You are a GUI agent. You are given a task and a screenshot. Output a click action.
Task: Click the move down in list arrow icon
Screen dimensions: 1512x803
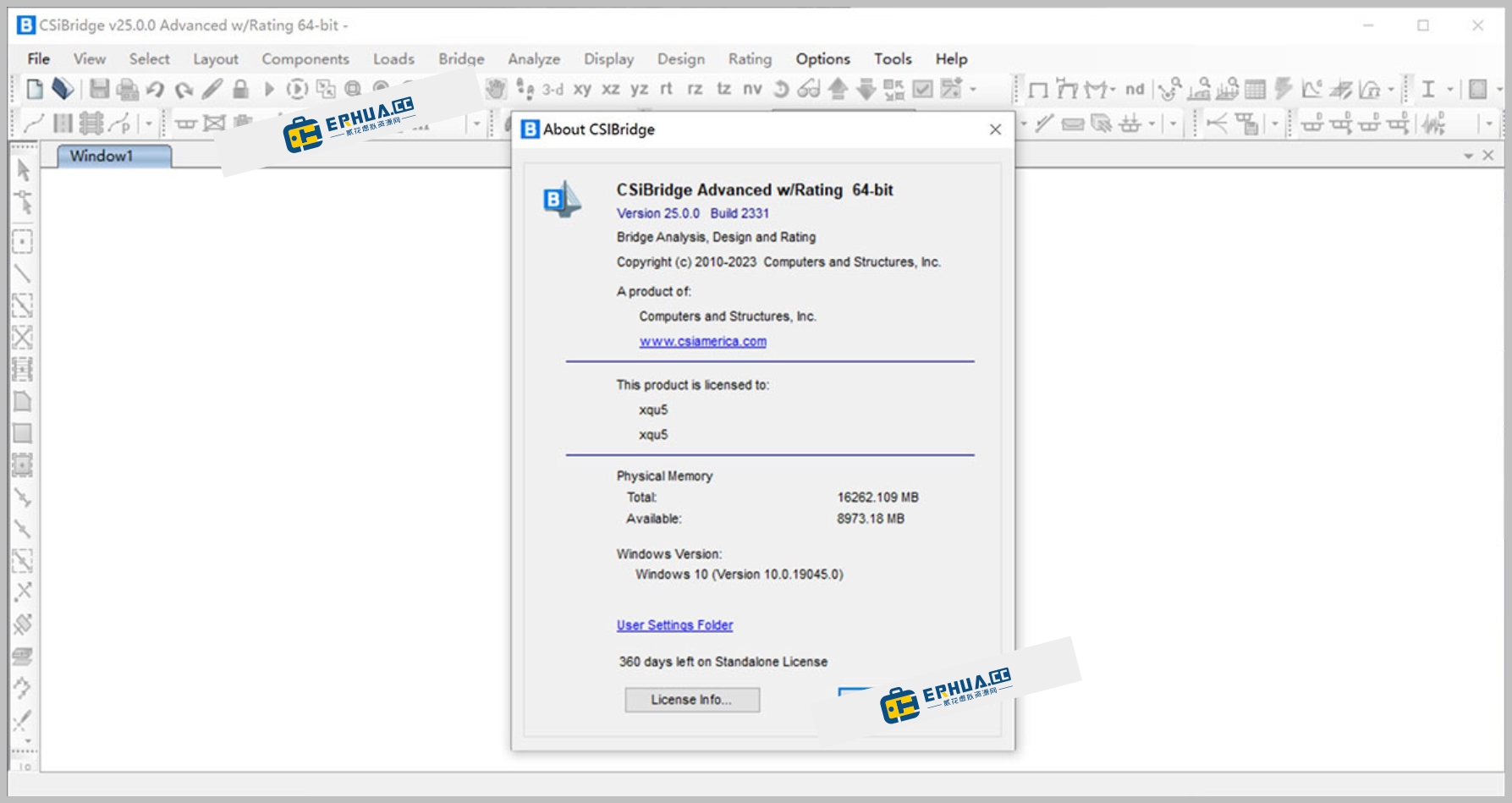pyautogui.click(x=866, y=89)
